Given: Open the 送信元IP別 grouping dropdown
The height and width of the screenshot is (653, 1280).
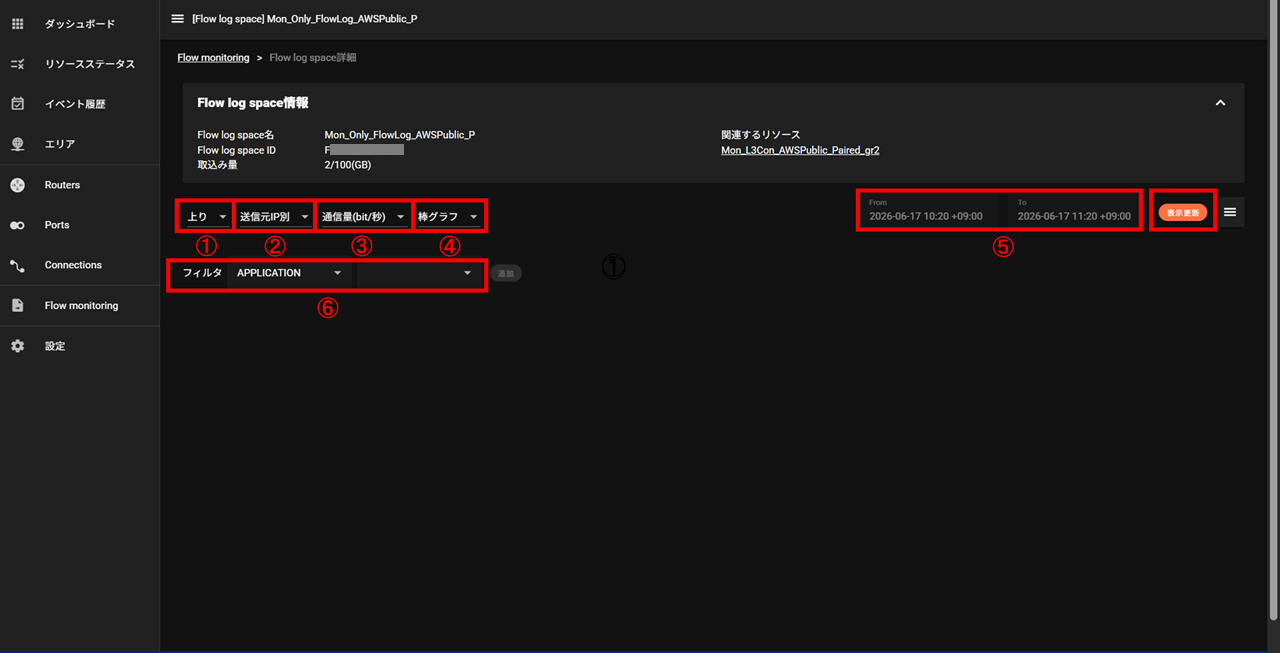Looking at the screenshot, I should 274,216.
